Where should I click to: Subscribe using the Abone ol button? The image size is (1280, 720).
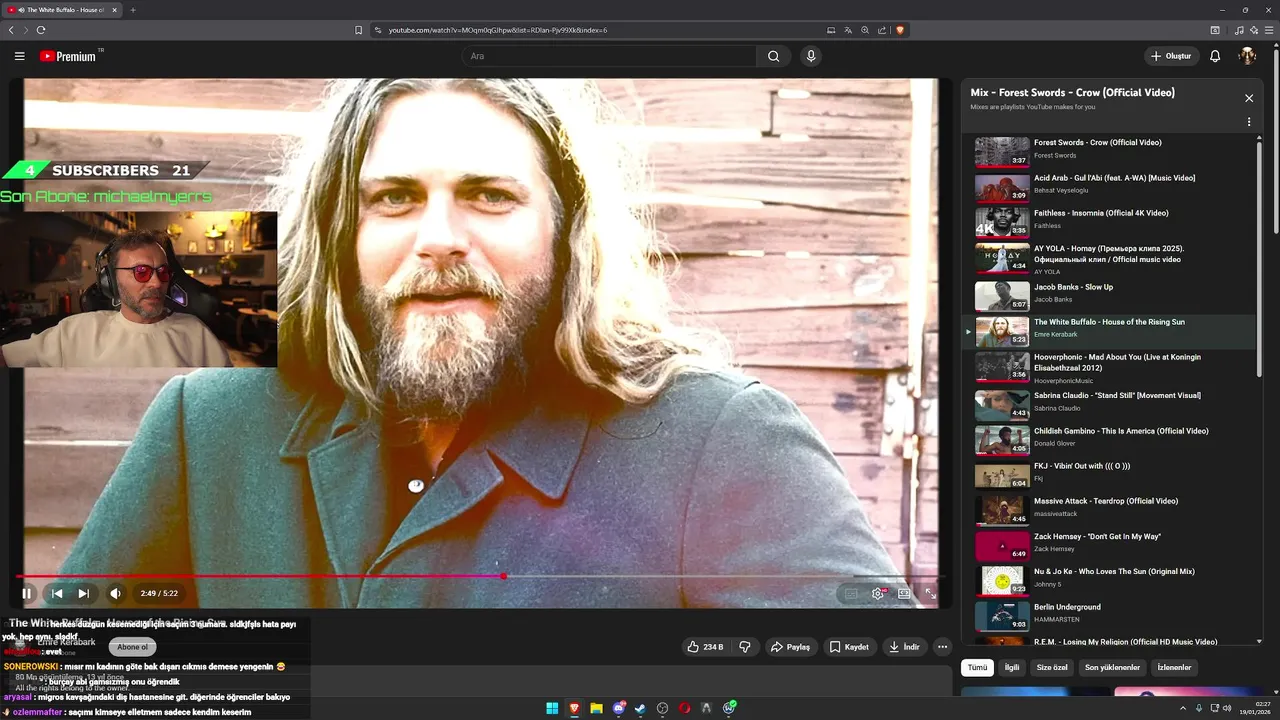click(132, 647)
